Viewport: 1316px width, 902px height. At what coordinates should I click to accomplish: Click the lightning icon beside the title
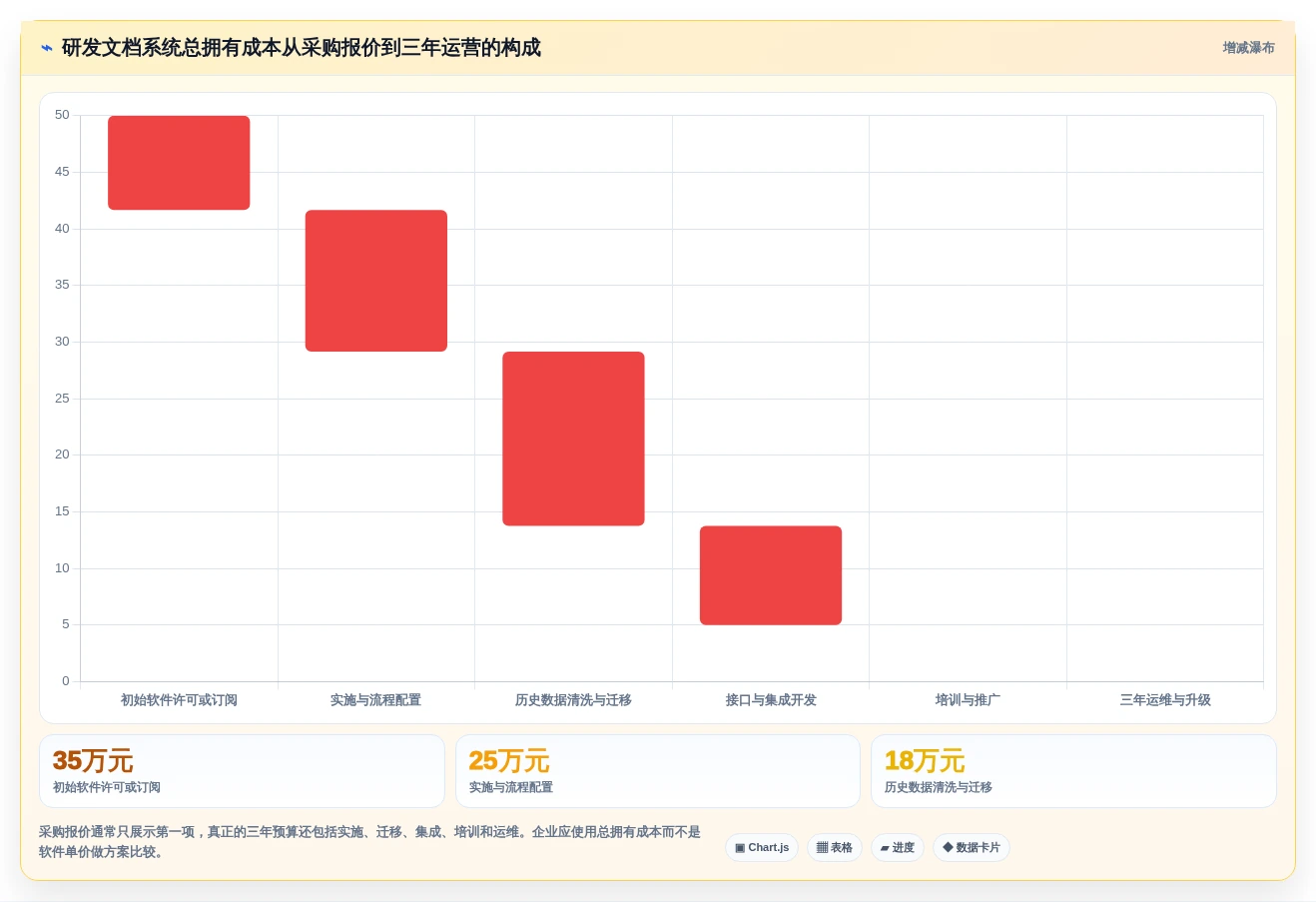coord(46,48)
